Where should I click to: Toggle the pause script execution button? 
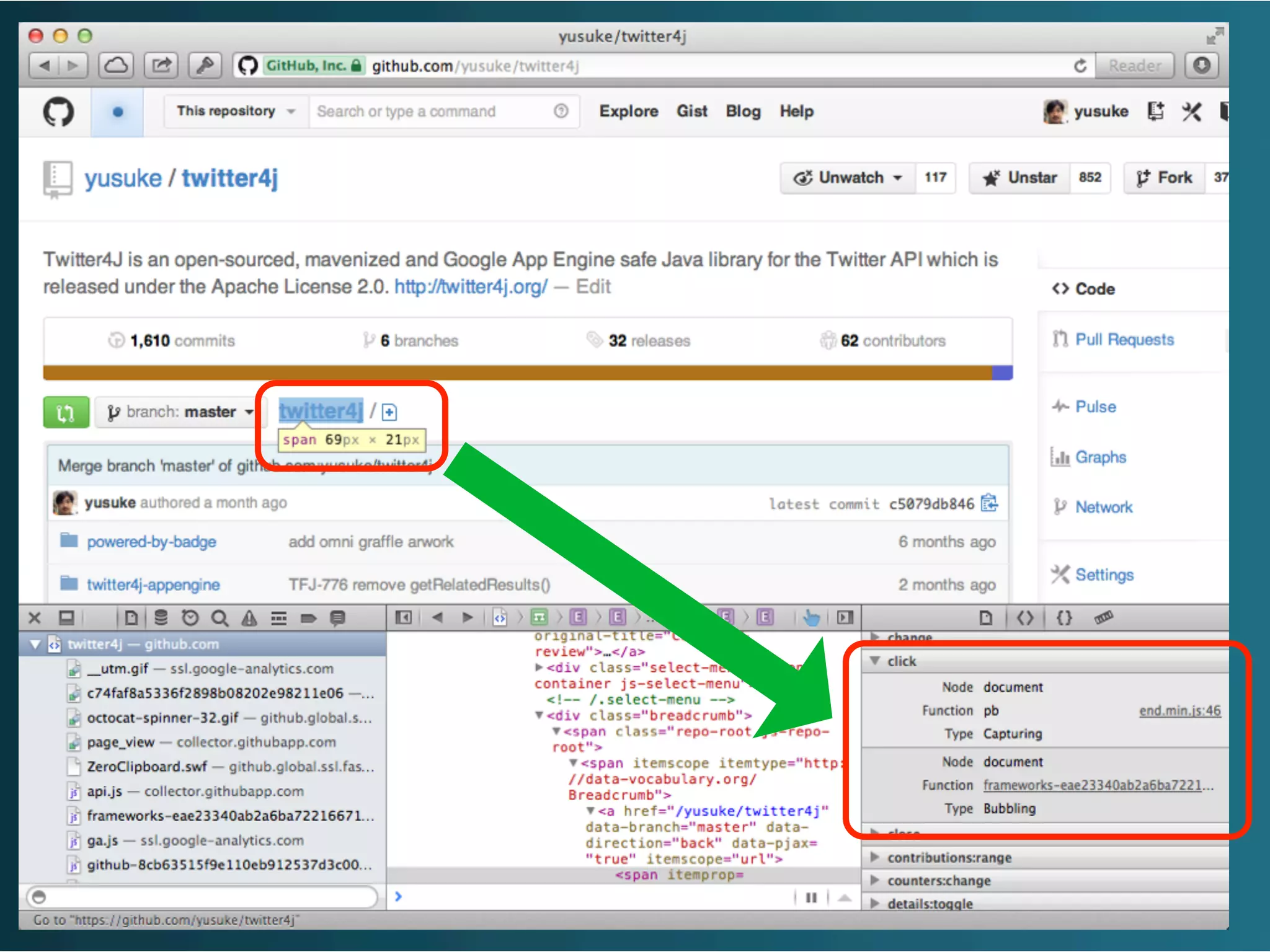coord(811,897)
